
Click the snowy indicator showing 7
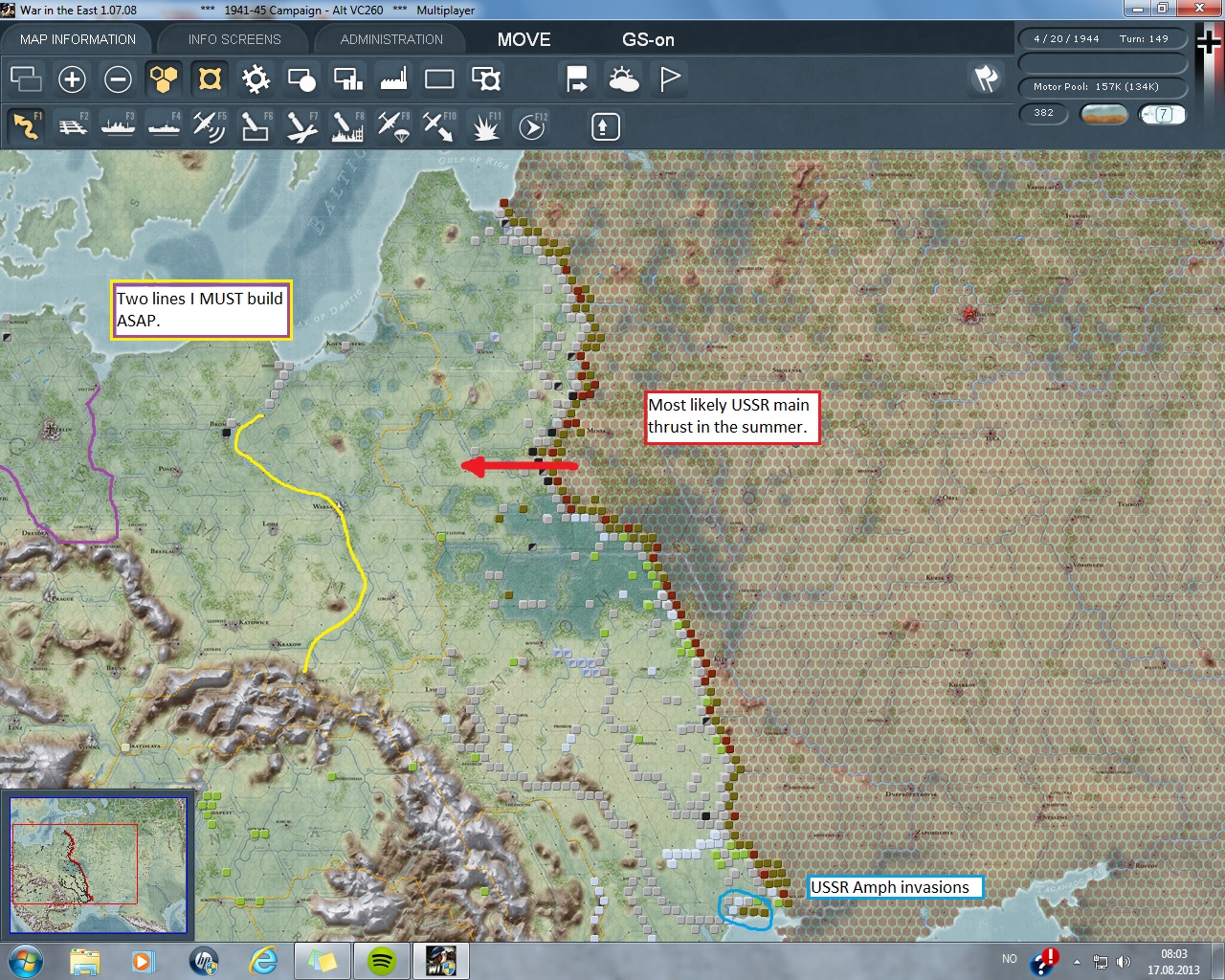1162,114
